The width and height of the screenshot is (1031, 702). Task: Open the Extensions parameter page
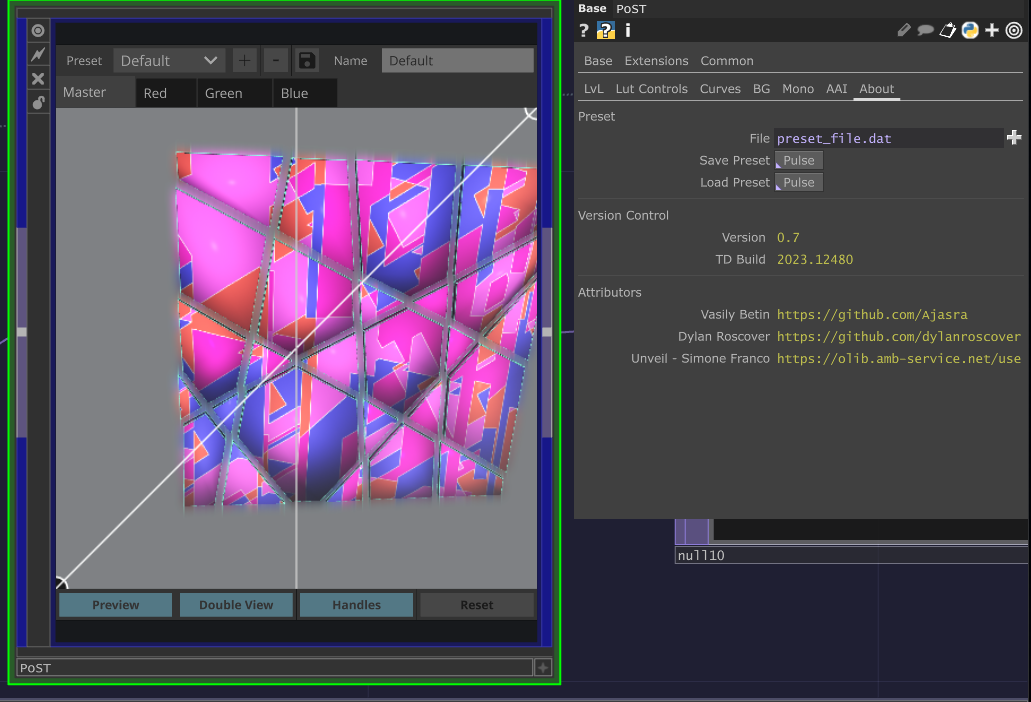(656, 60)
